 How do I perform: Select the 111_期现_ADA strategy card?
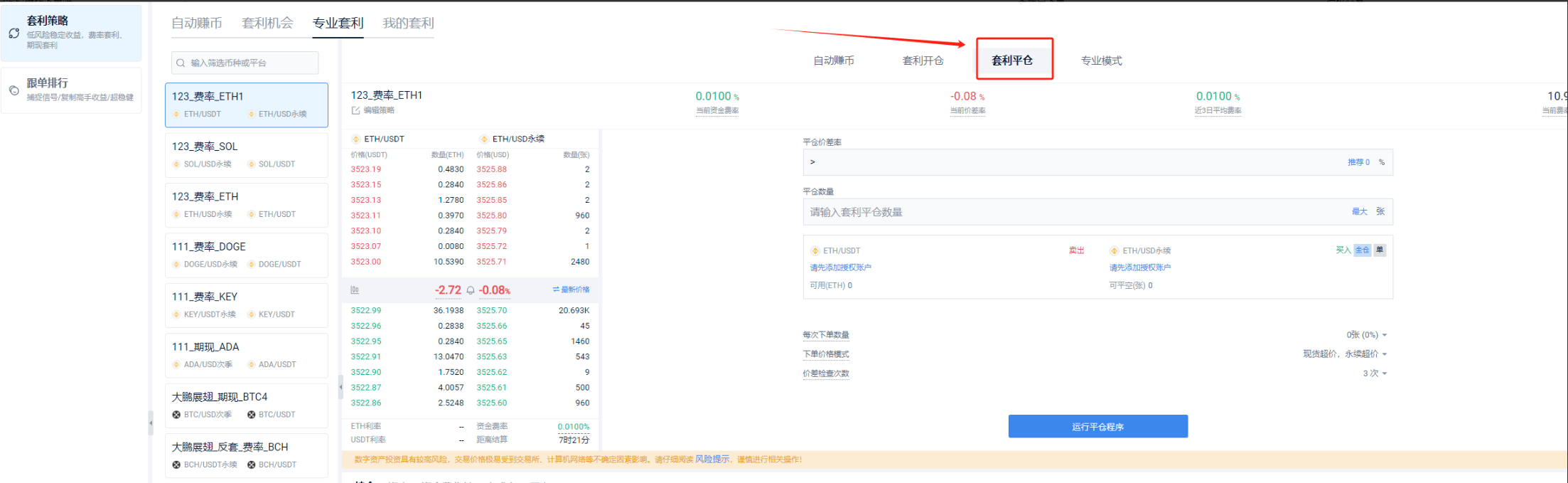tap(247, 356)
